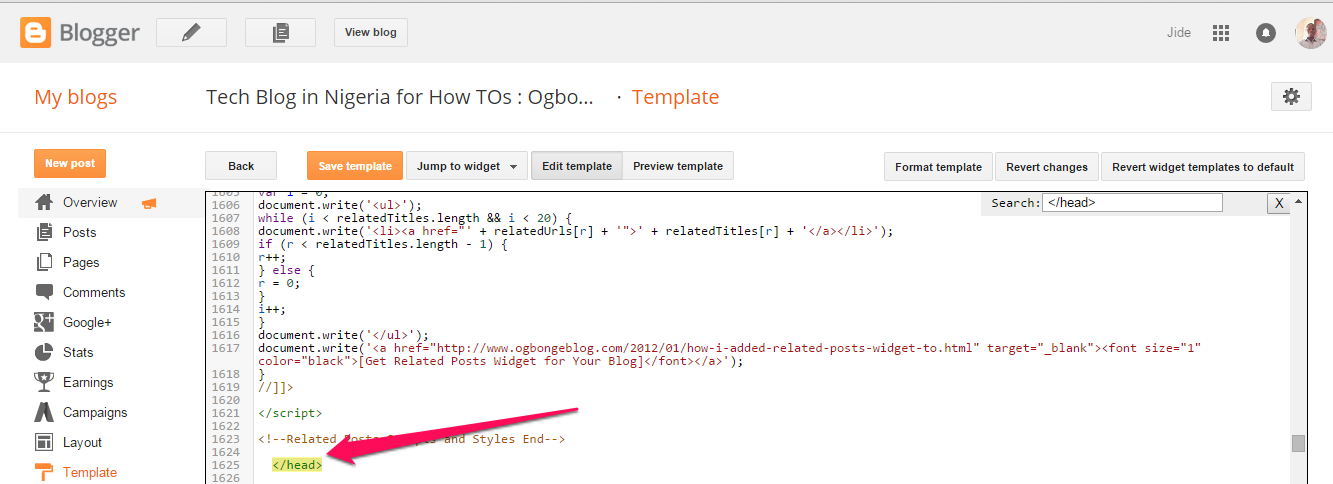Click Revert widget templates to default
Viewport: 1333px width, 484px height.
(1202, 167)
